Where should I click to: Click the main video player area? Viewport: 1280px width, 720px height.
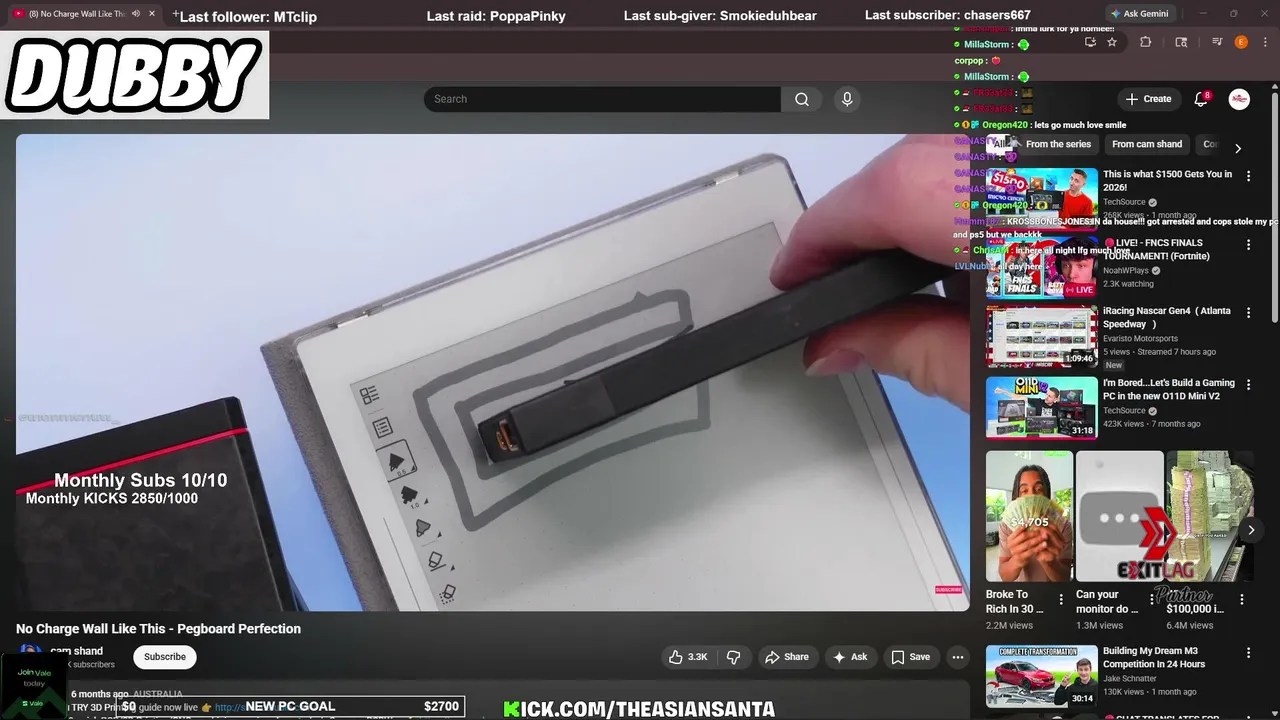click(492, 372)
